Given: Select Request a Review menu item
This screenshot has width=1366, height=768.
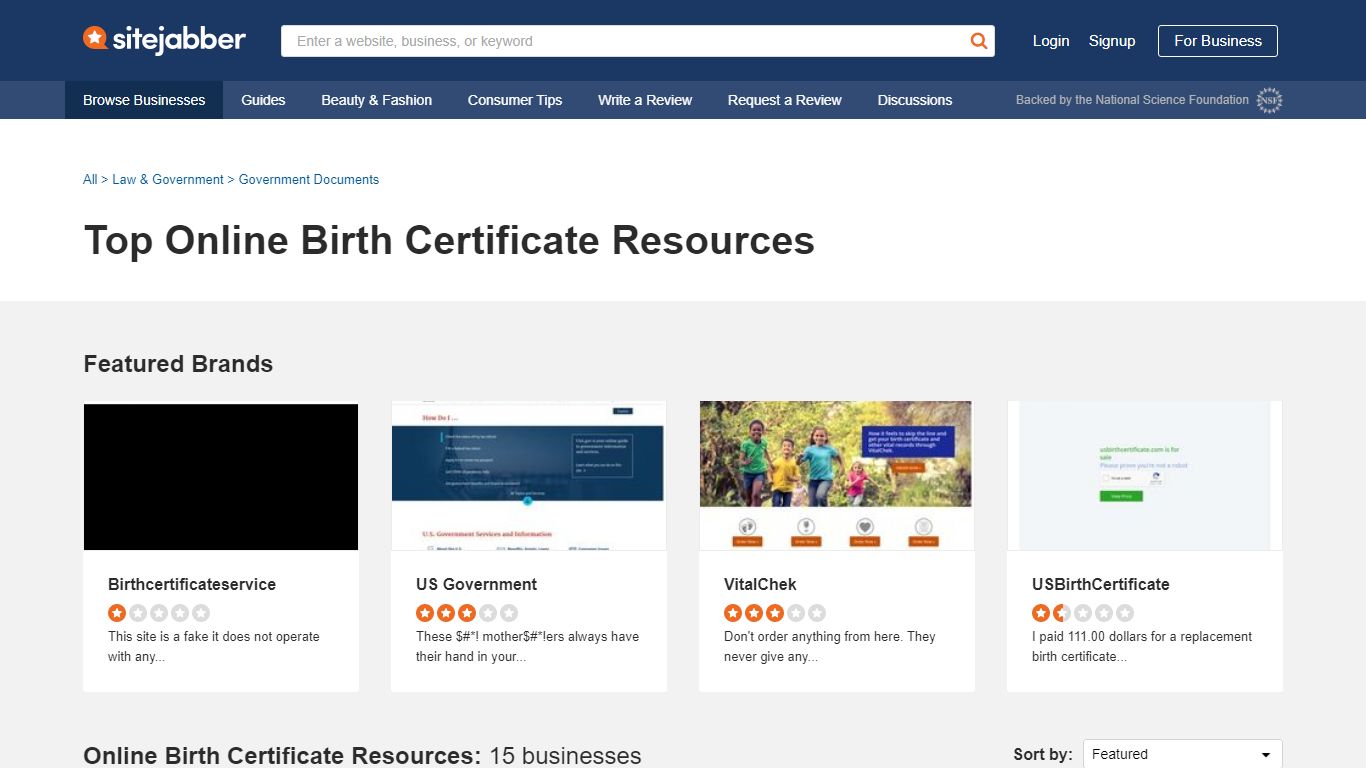Looking at the screenshot, I should click(785, 100).
